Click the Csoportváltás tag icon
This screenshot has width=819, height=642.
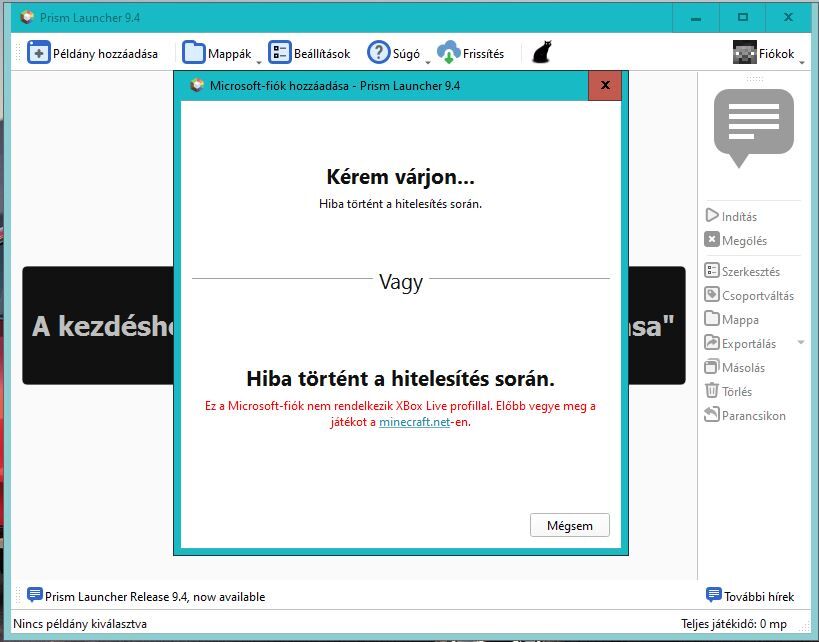(x=711, y=294)
